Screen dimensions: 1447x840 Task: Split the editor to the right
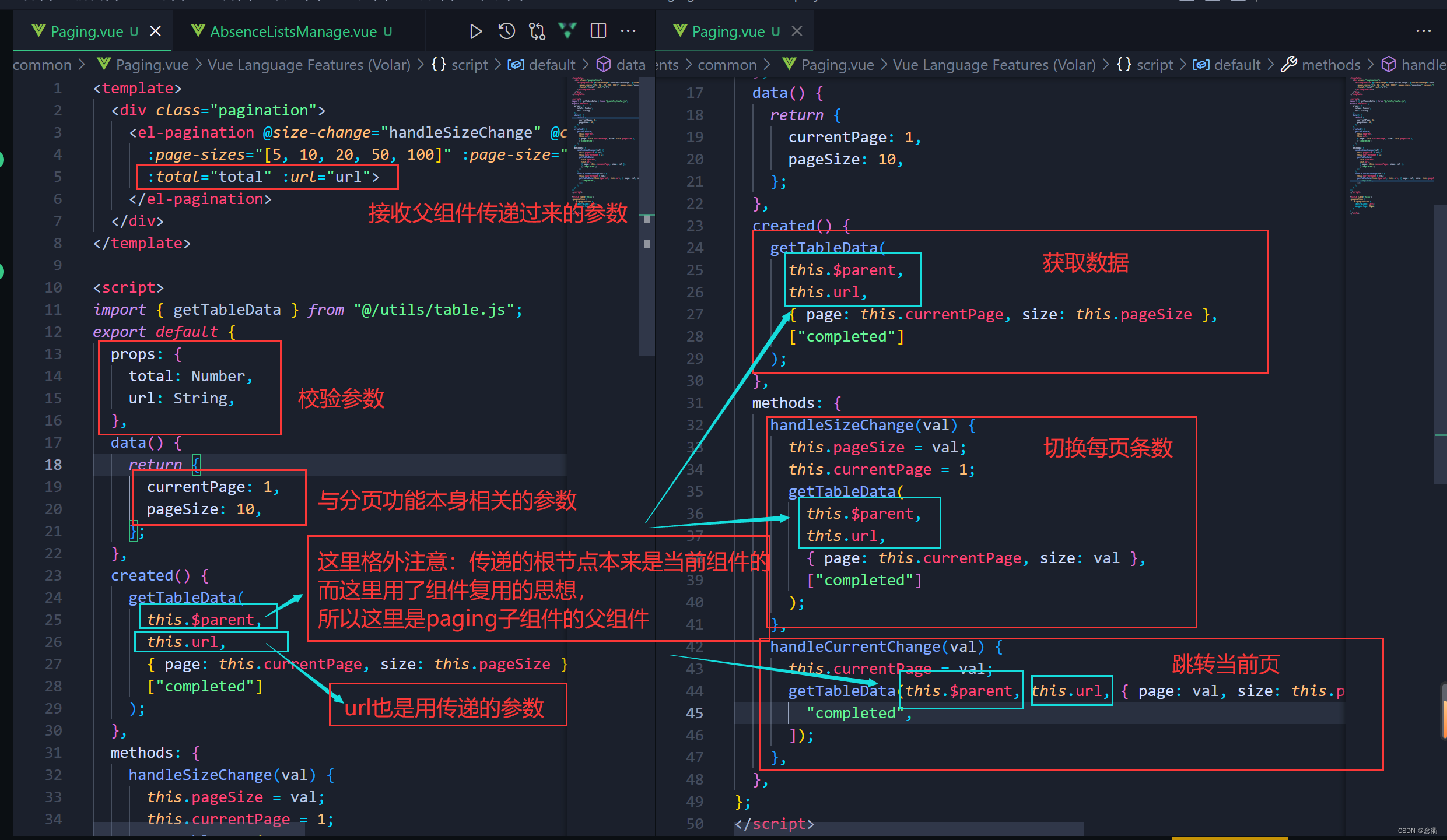598,31
